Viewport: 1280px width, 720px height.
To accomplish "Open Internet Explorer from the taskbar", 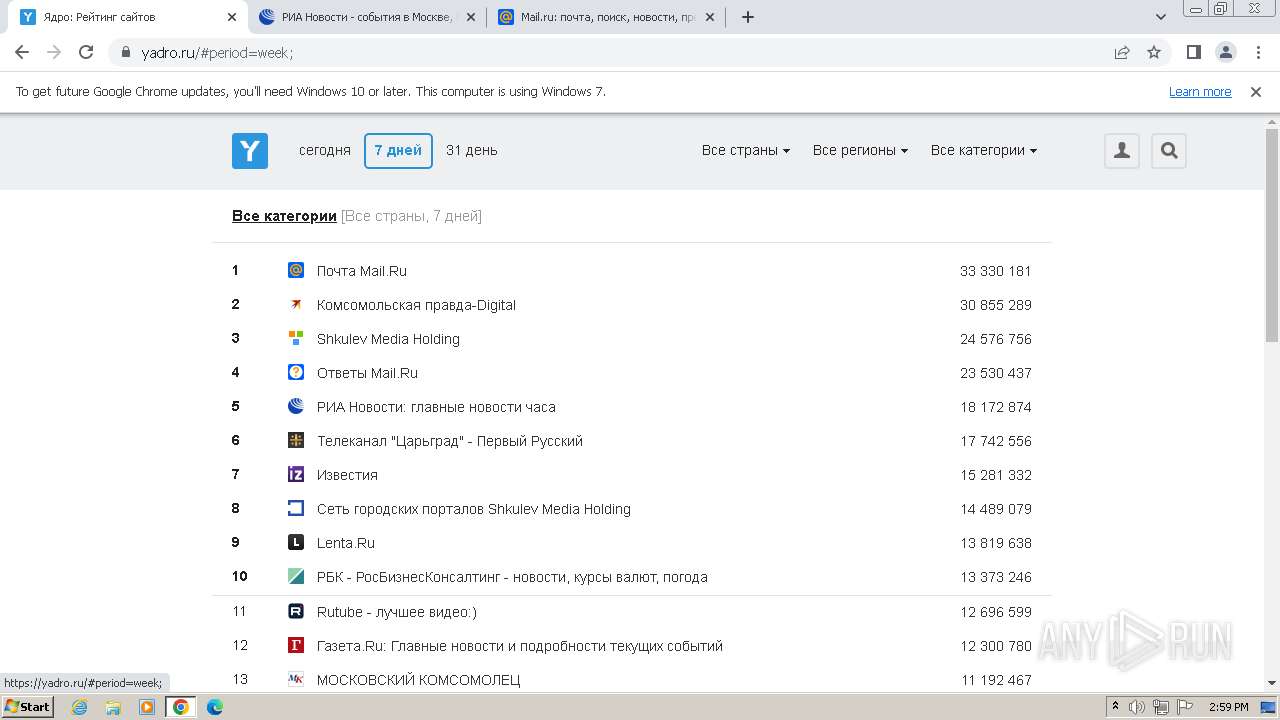I will [79, 707].
